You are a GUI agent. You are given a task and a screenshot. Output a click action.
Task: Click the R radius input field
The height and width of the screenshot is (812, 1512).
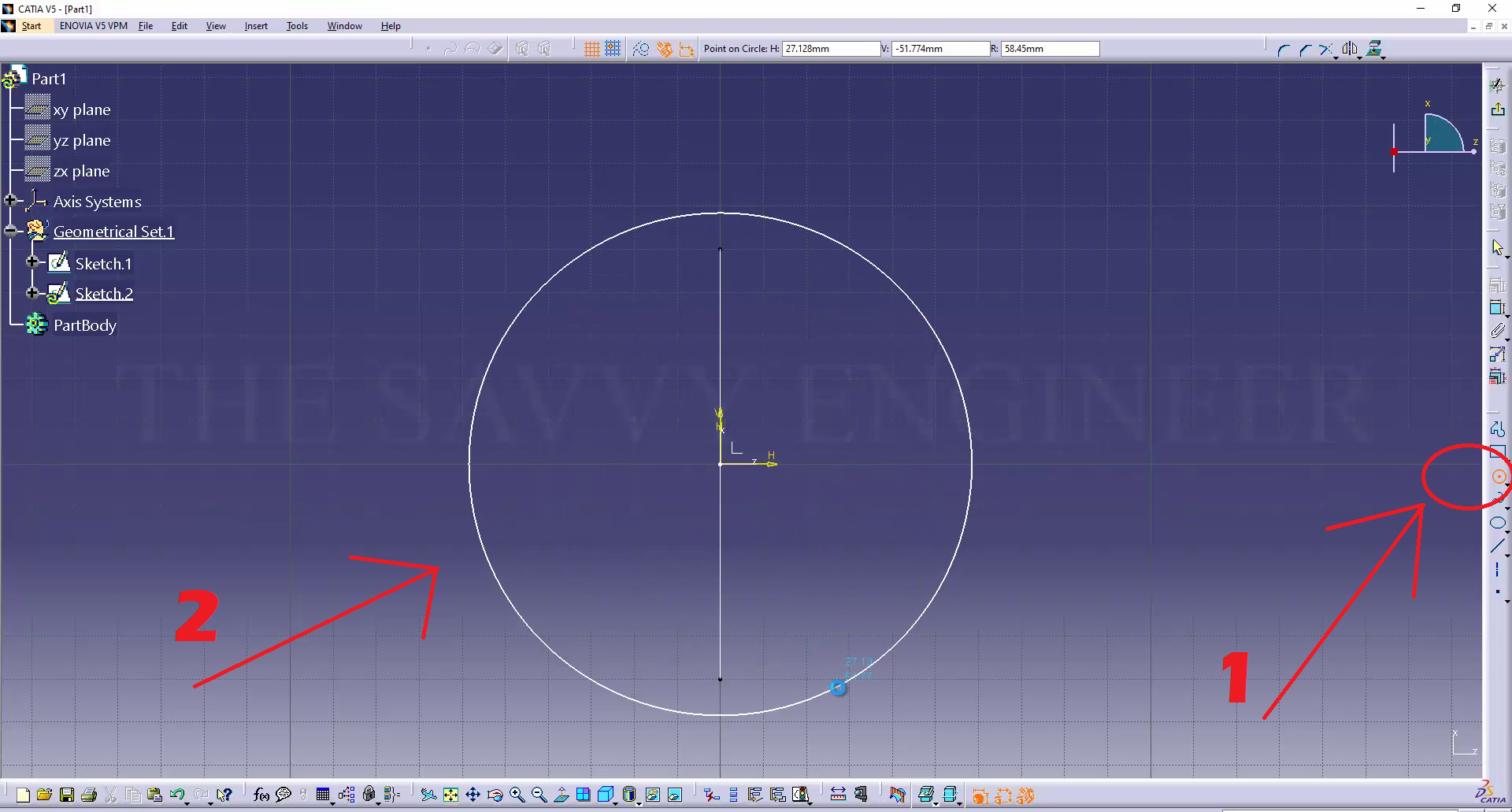point(1049,49)
